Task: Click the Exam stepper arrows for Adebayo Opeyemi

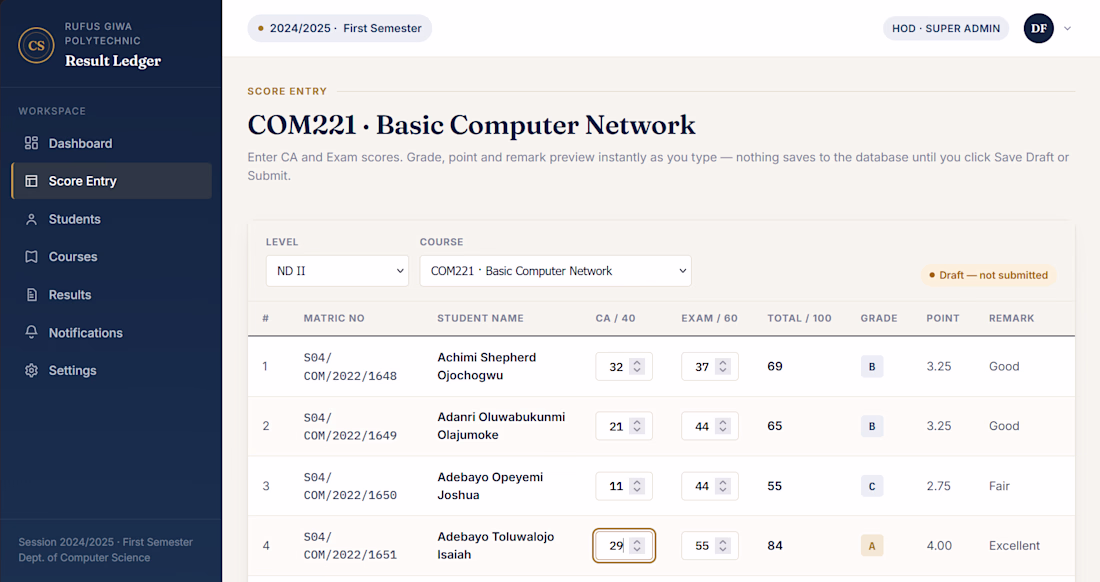Action: pos(723,486)
